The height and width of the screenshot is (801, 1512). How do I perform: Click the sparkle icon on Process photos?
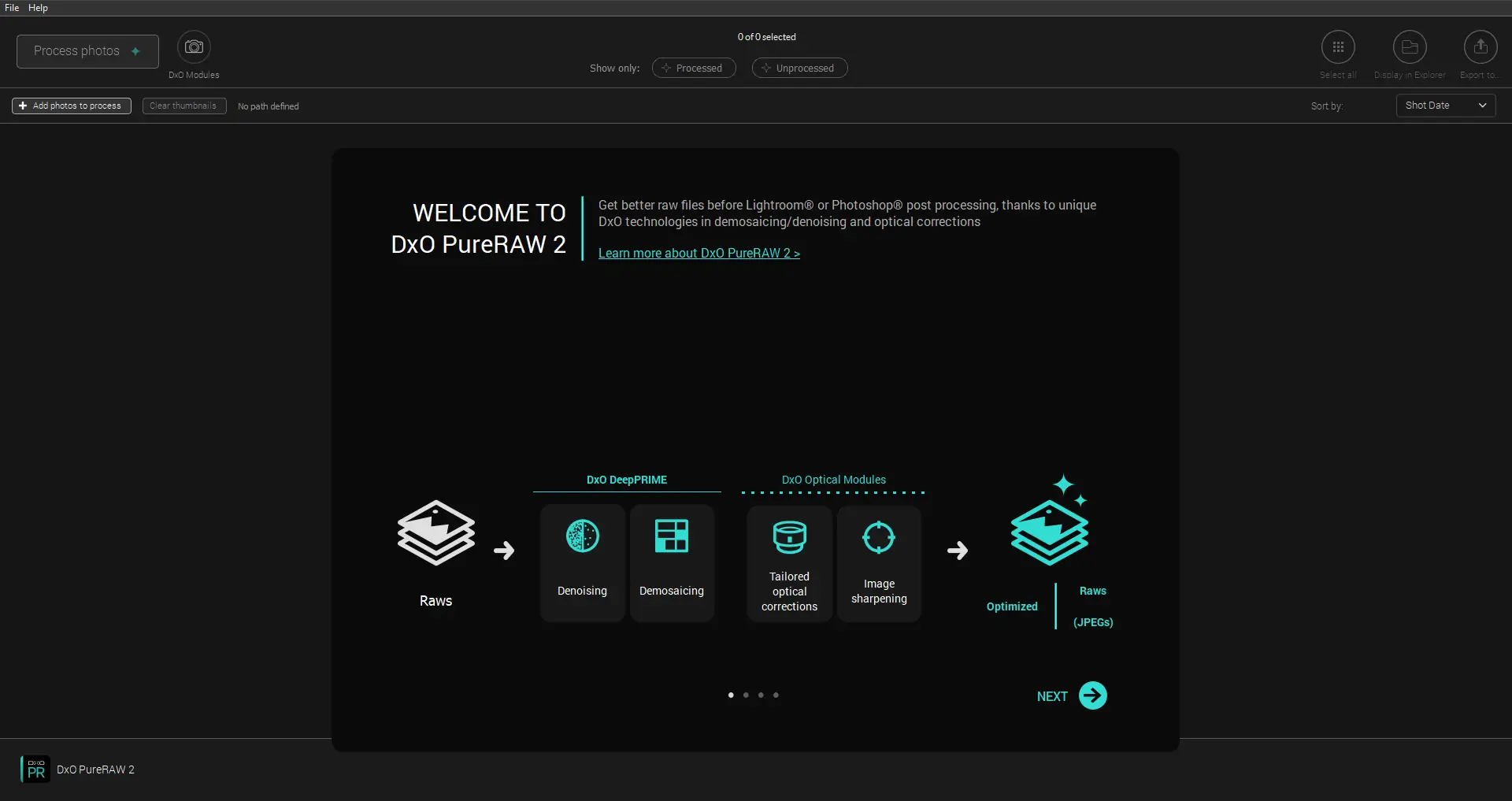[x=135, y=51]
